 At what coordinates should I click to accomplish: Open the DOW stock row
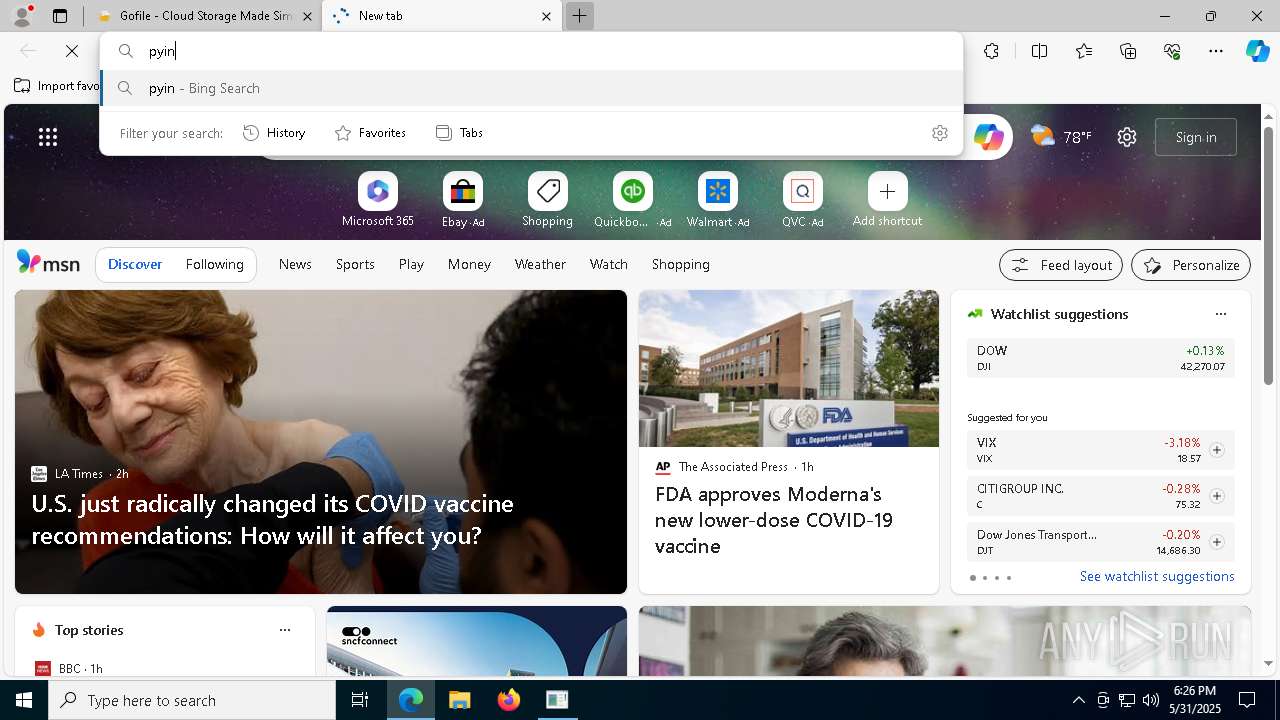point(1100,358)
